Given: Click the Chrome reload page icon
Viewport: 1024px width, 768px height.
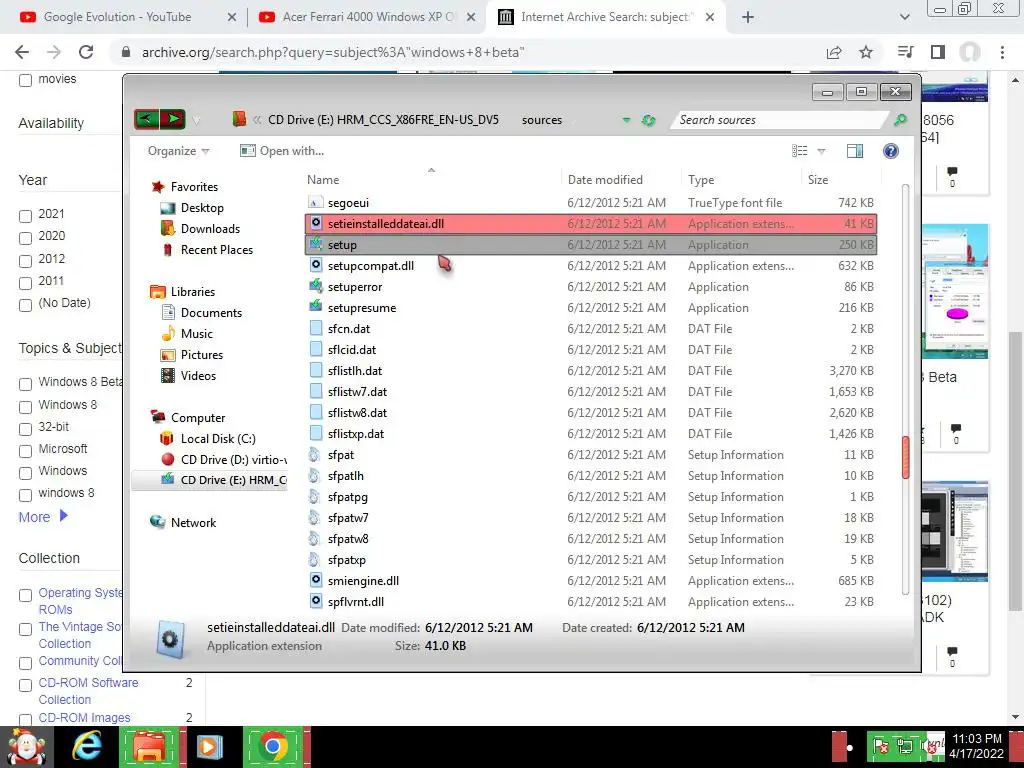Looking at the screenshot, I should (86, 52).
